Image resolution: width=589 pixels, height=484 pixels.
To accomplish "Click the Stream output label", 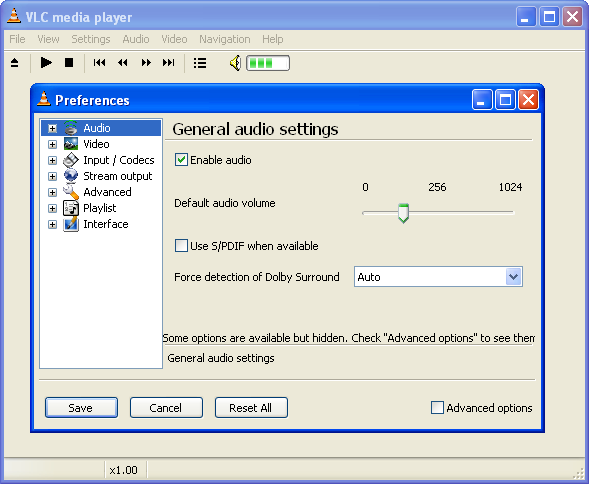I will (x=118, y=176).
